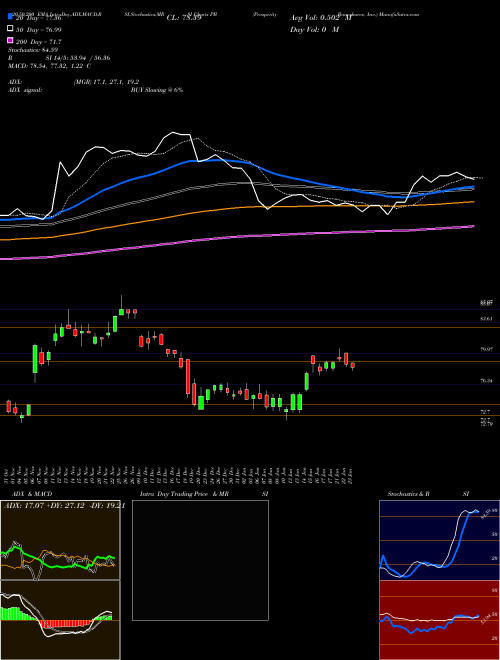Click the 83.61 price axis label
Viewport: 500px width, 660px height.
click(486, 319)
